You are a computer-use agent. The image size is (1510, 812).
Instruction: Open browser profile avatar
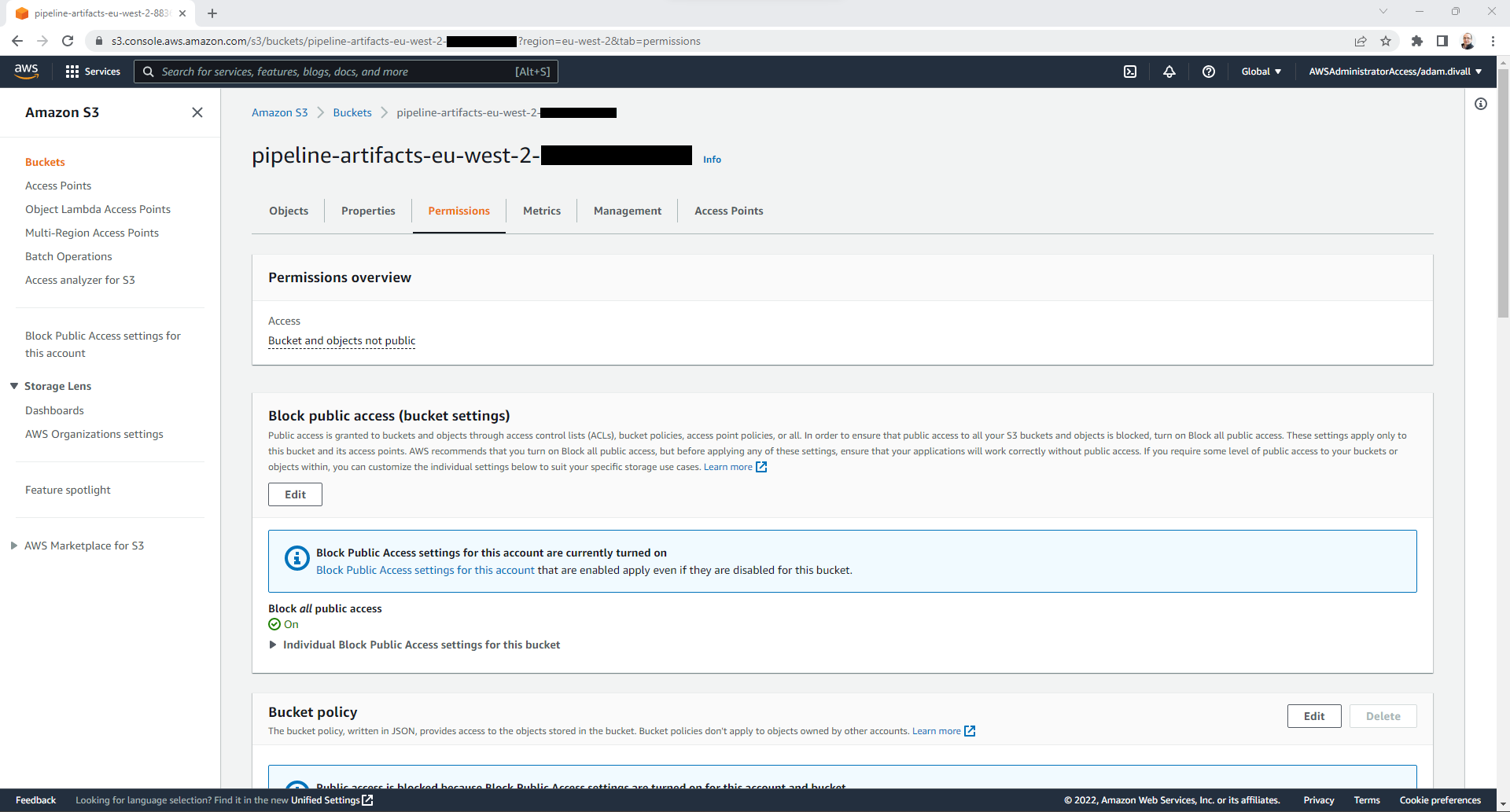click(x=1468, y=41)
